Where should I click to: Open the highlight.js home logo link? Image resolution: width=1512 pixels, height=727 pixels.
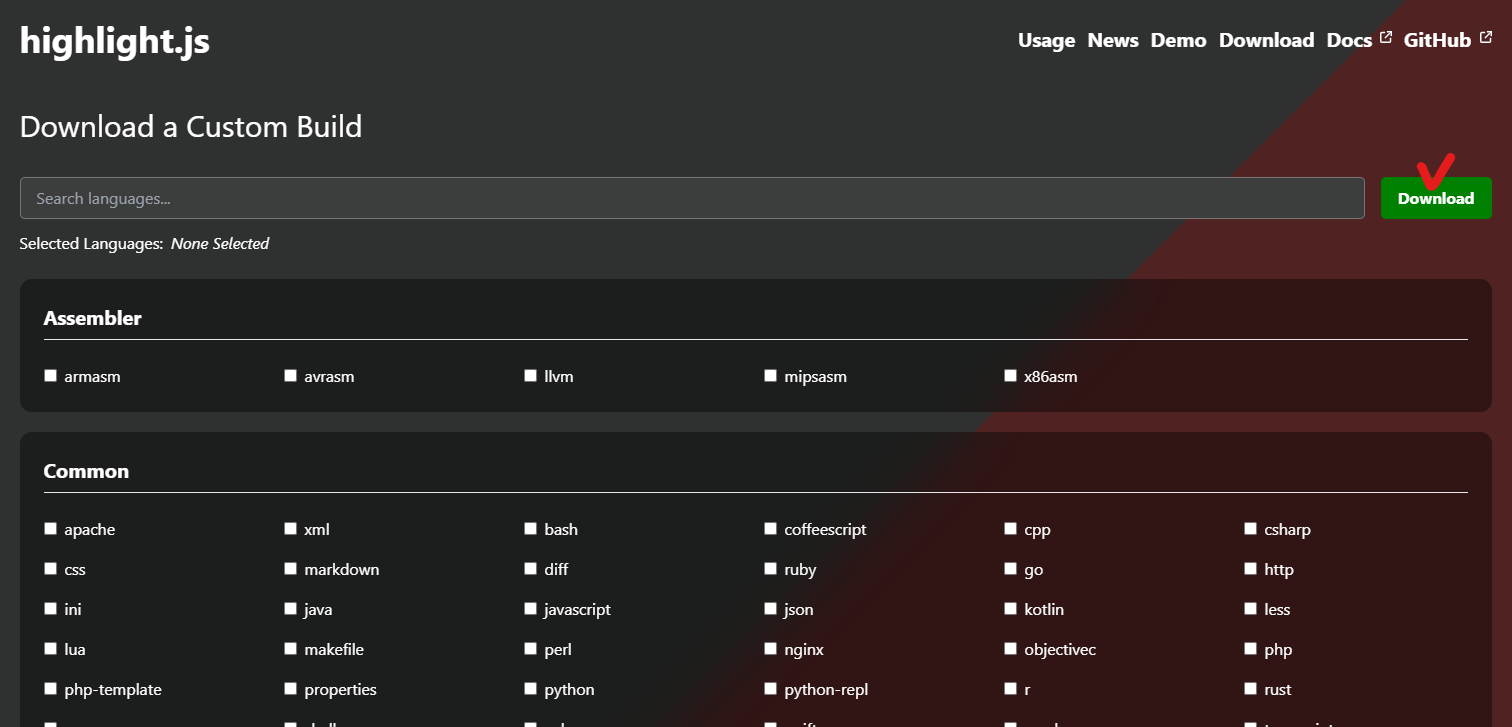point(115,41)
